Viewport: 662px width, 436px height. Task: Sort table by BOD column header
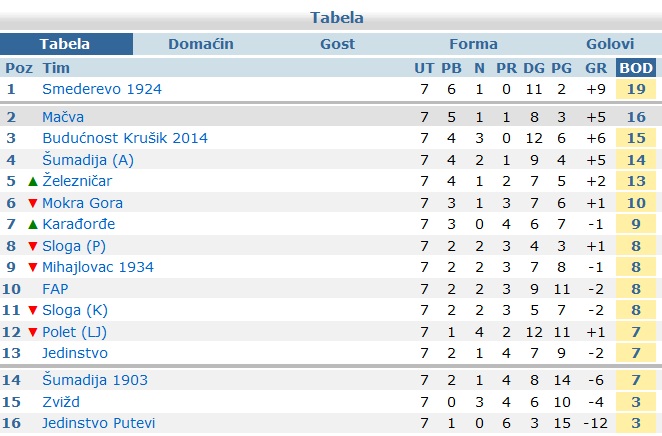tap(637, 68)
